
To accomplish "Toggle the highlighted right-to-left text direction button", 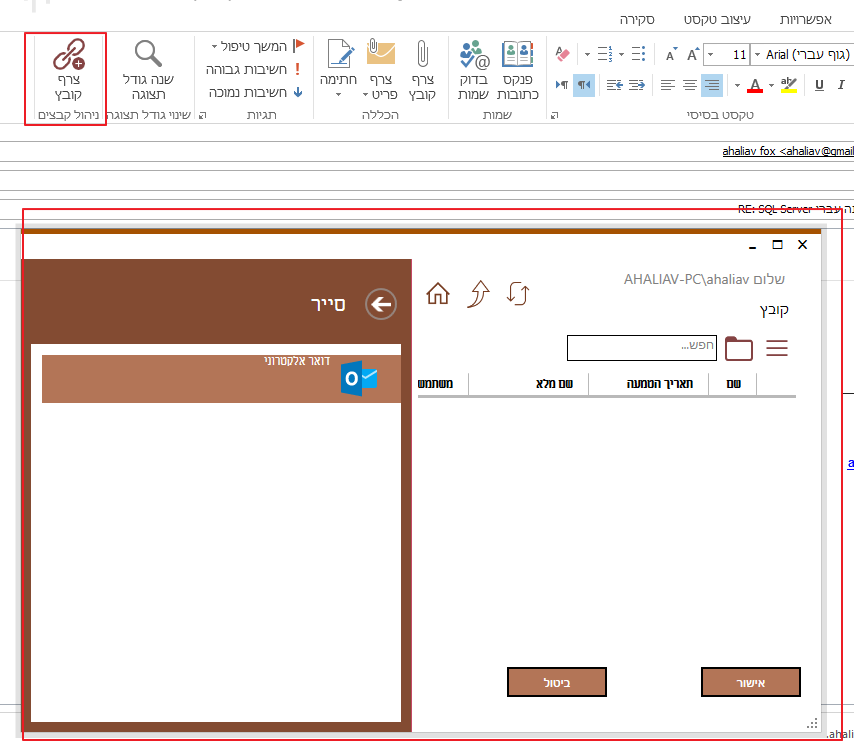I will (584, 85).
